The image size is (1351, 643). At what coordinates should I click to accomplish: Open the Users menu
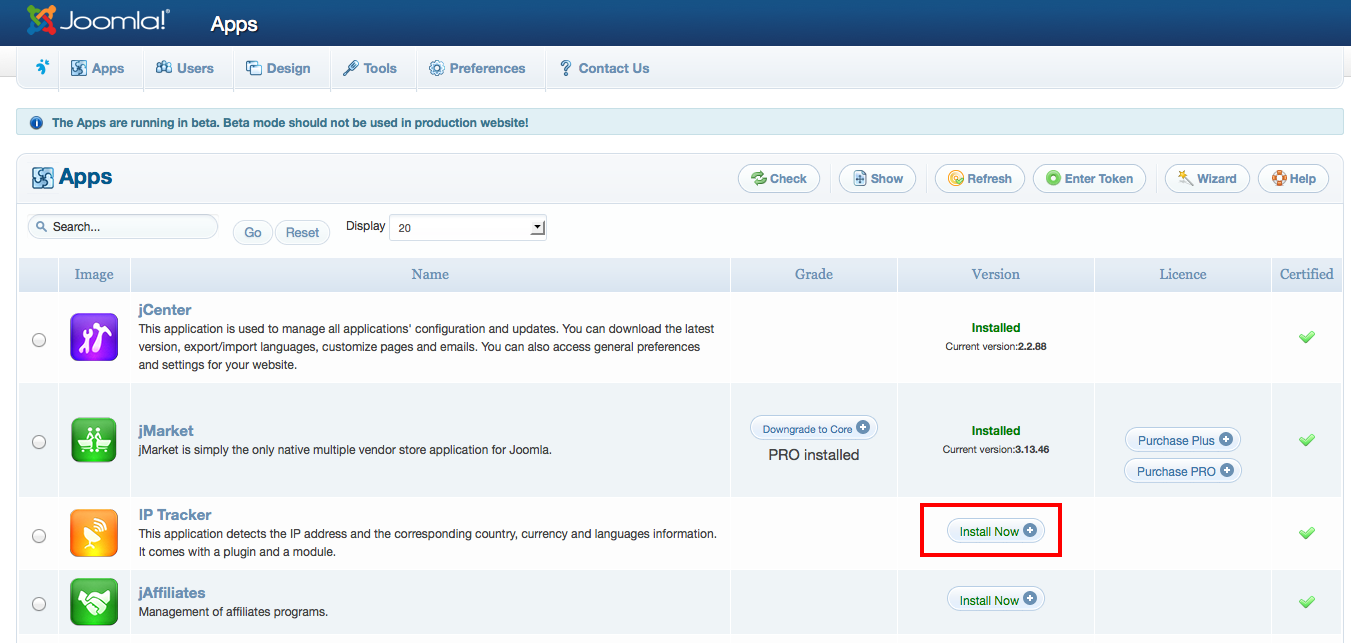click(185, 68)
